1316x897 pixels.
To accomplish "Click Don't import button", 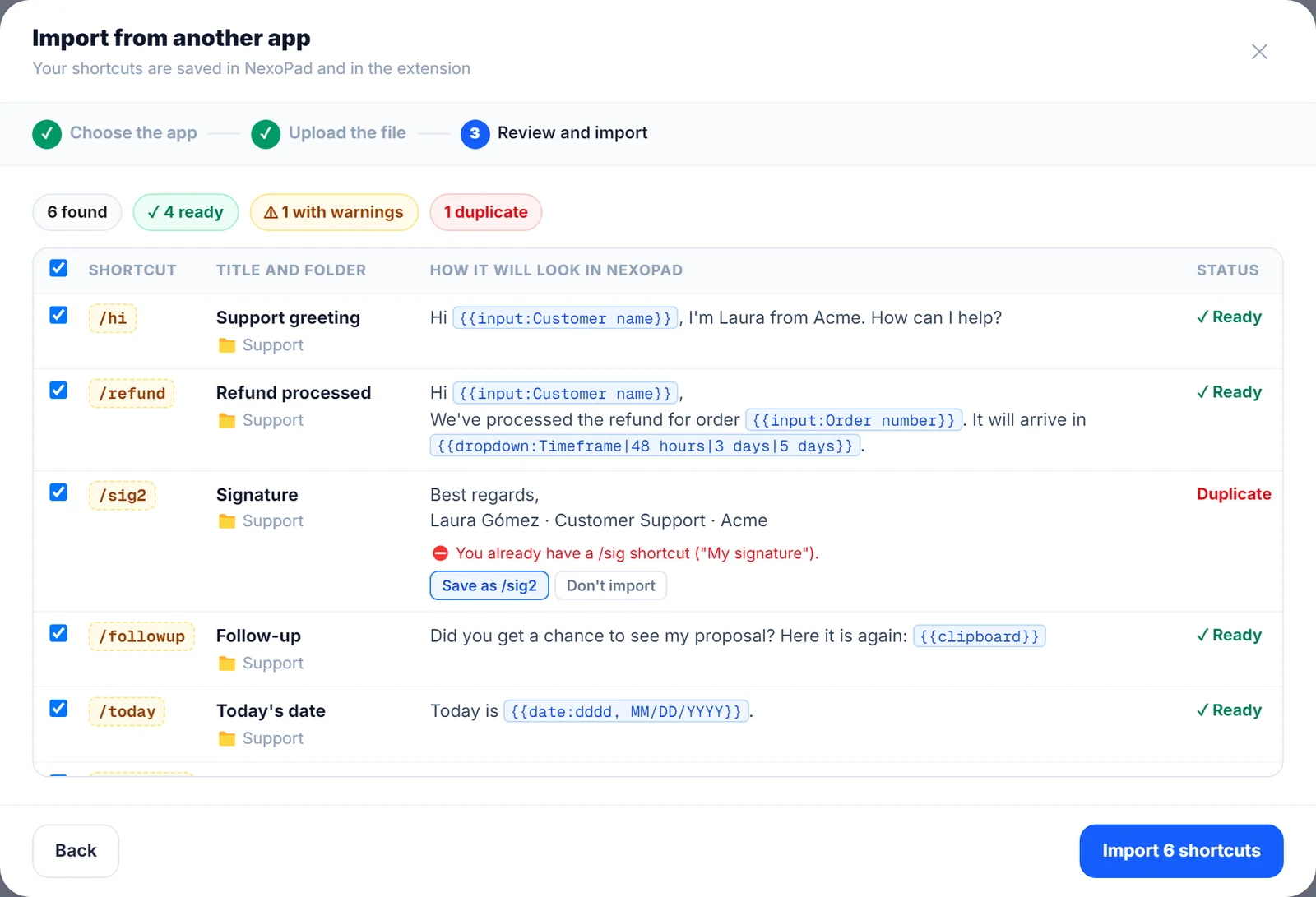I will 611,585.
